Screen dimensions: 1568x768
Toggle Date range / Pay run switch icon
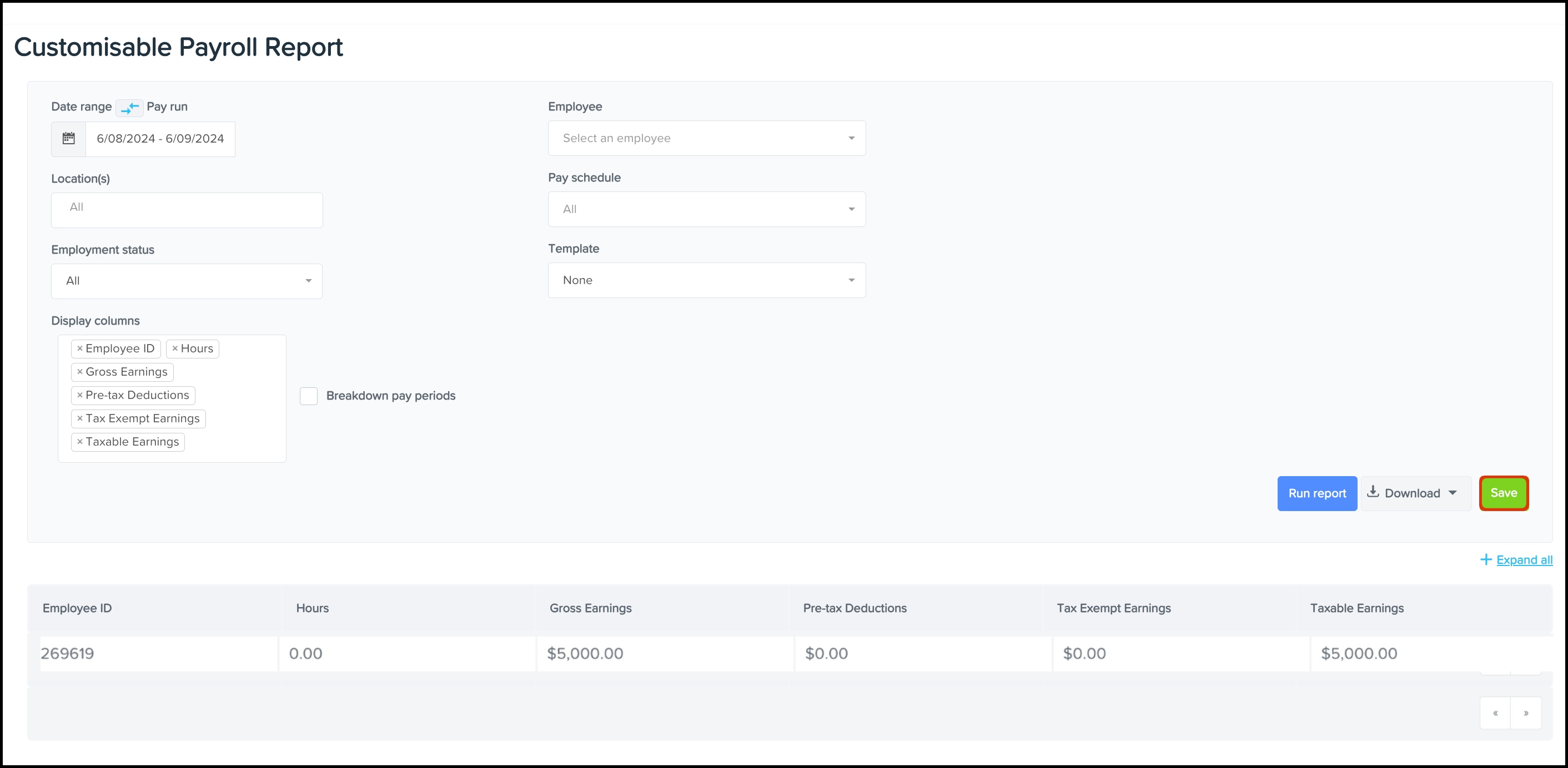(x=129, y=108)
